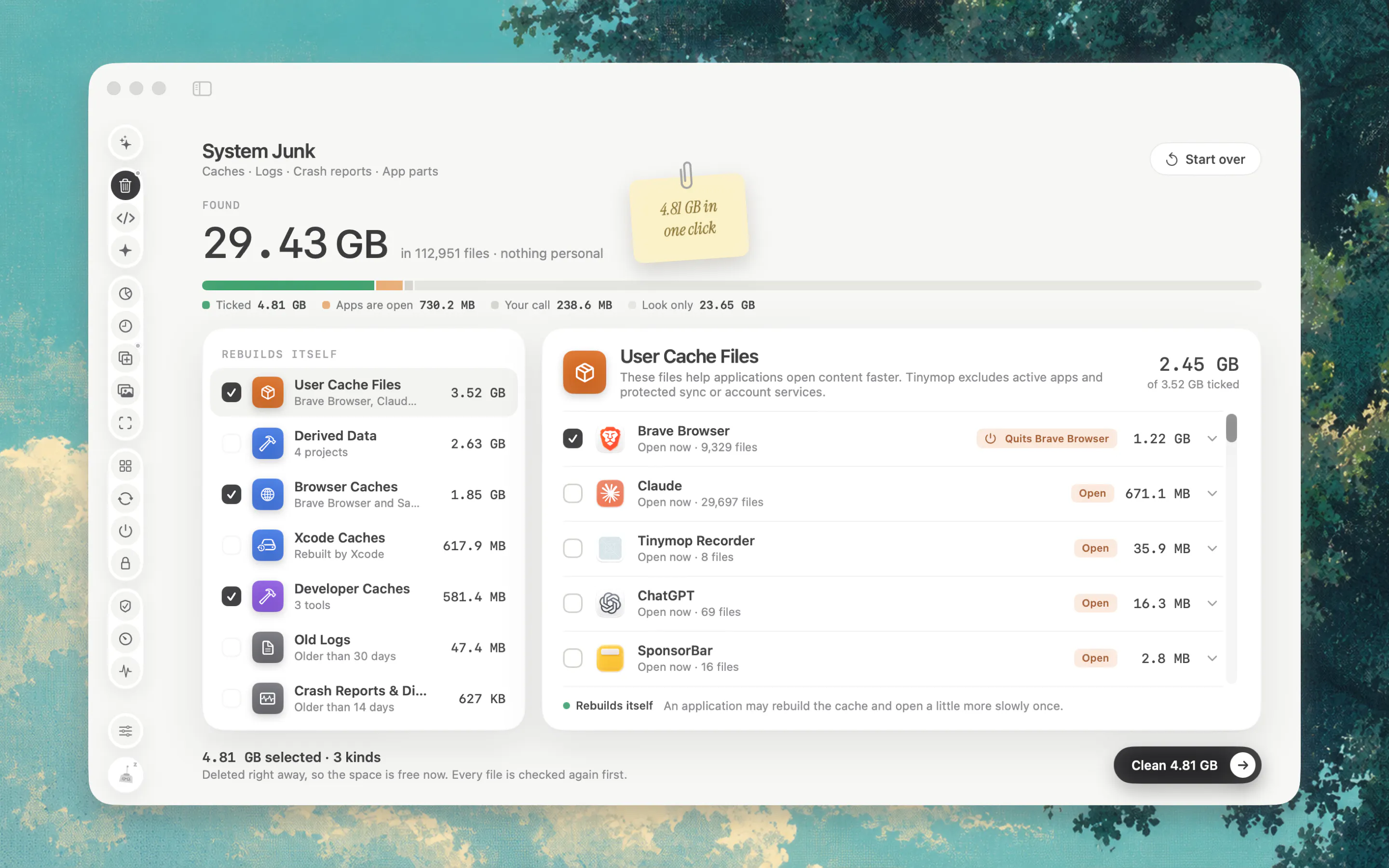
Task: Tick the Crash Reports checkbox
Action: pos(231,699)
